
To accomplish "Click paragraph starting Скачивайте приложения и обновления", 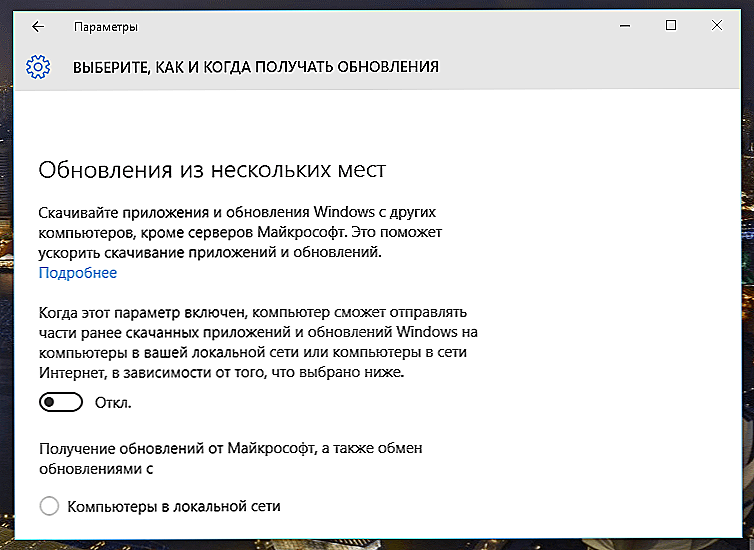I will (x=240, y=232).
